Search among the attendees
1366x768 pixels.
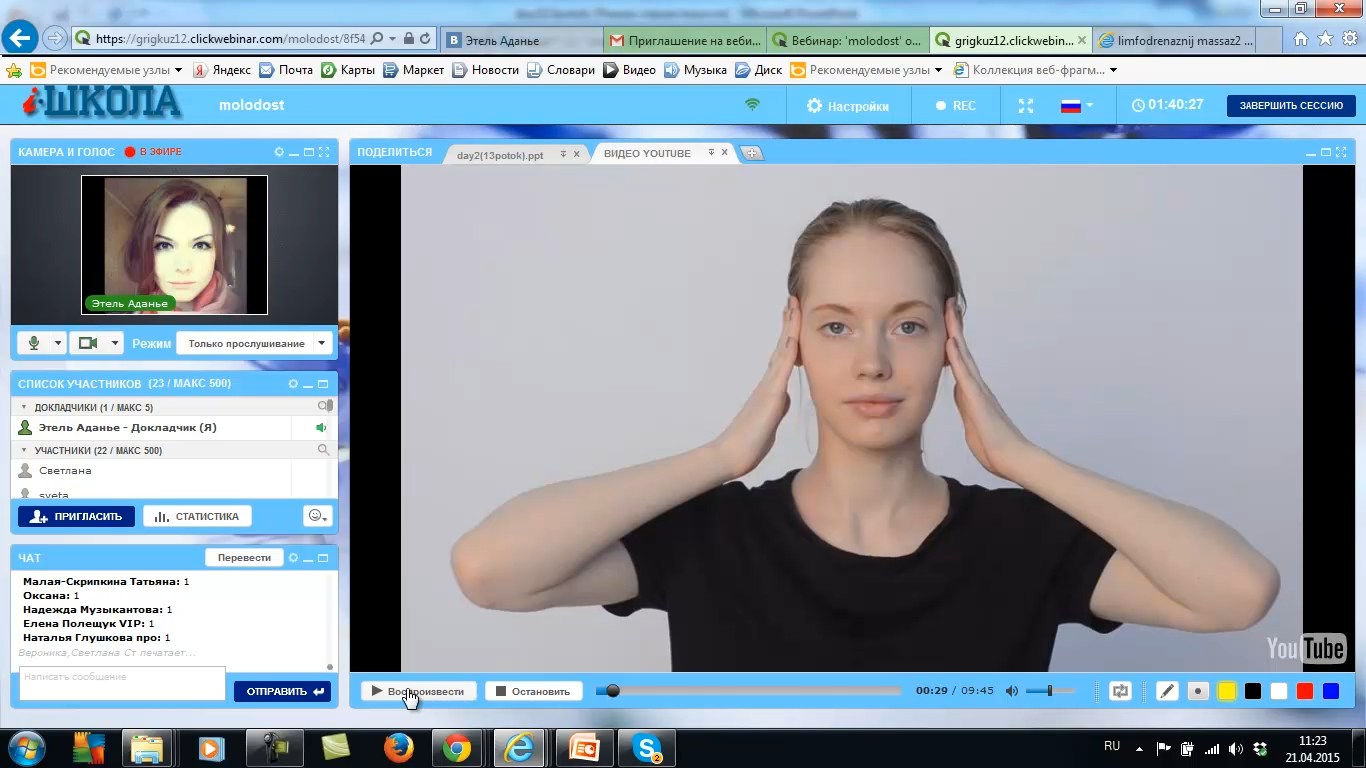pos(323,450)
